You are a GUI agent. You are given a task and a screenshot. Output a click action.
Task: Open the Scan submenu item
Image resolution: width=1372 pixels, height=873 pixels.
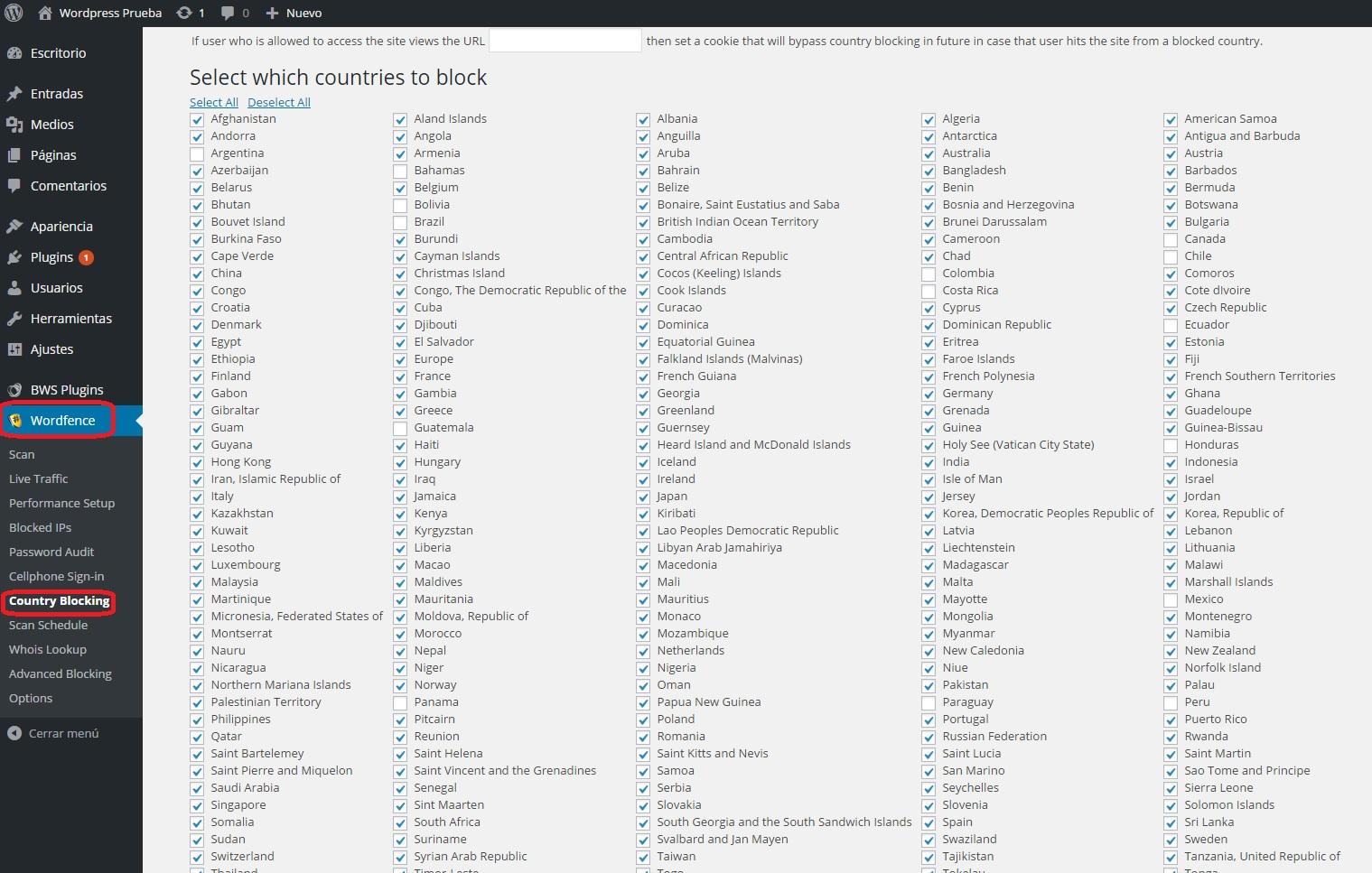(22, 454)
